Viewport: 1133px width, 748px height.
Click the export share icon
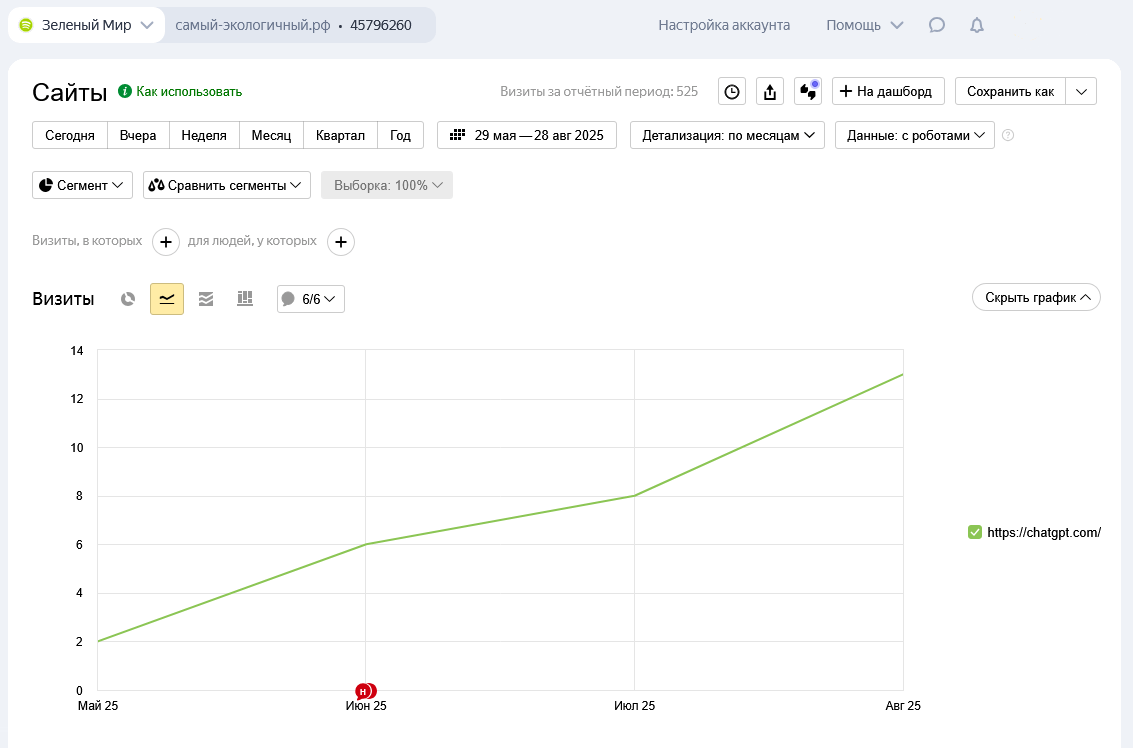(x=770, y=92)
